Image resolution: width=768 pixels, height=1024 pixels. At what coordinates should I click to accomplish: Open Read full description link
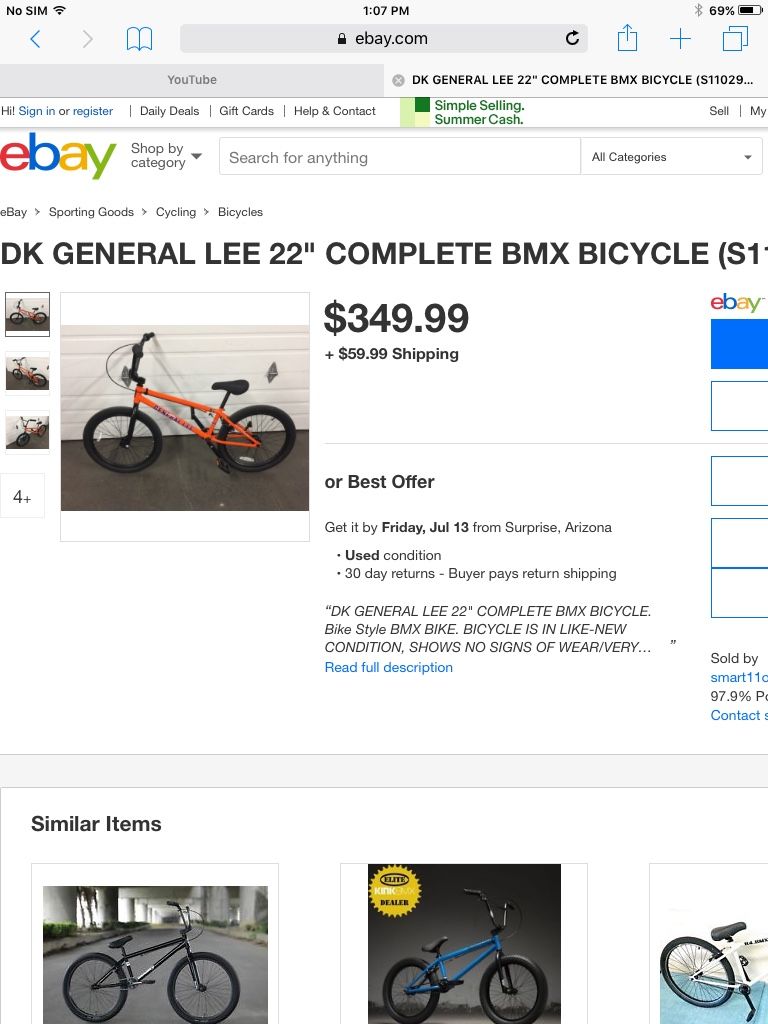(389, 667)
